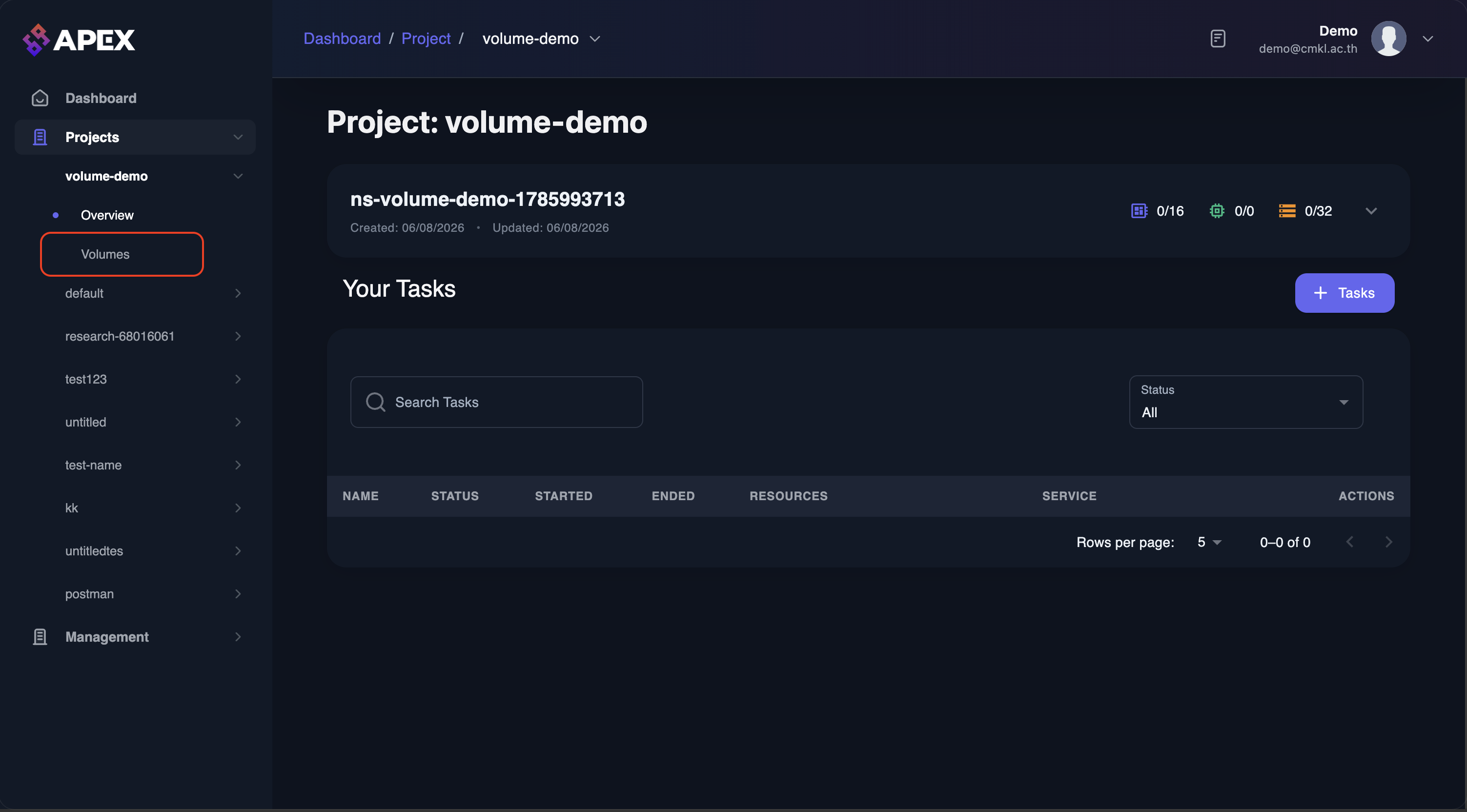
Task: Select the Projects sidebar item
Action: click(135, 137)
